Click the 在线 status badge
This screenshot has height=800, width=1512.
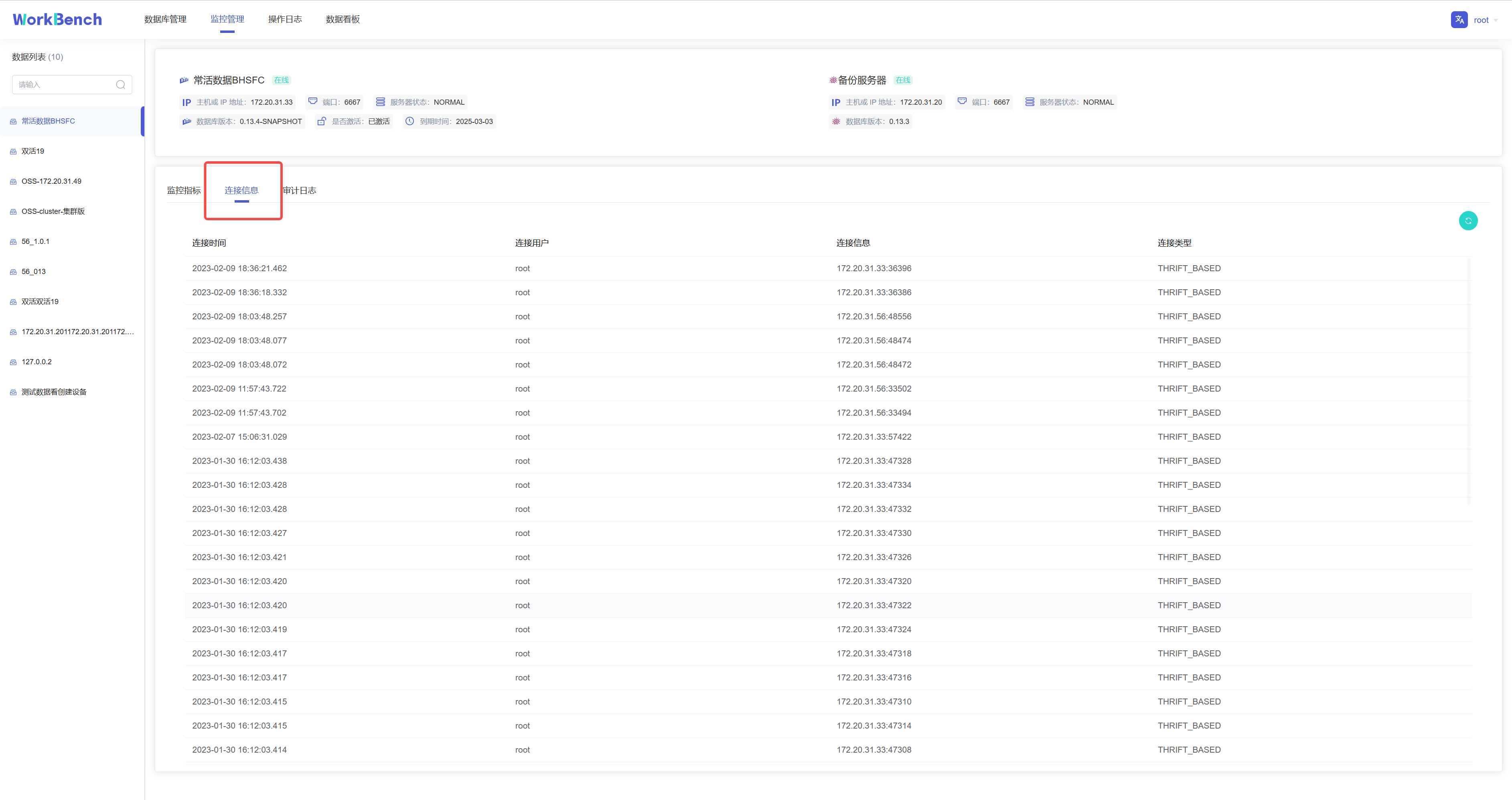pos(281,80)
